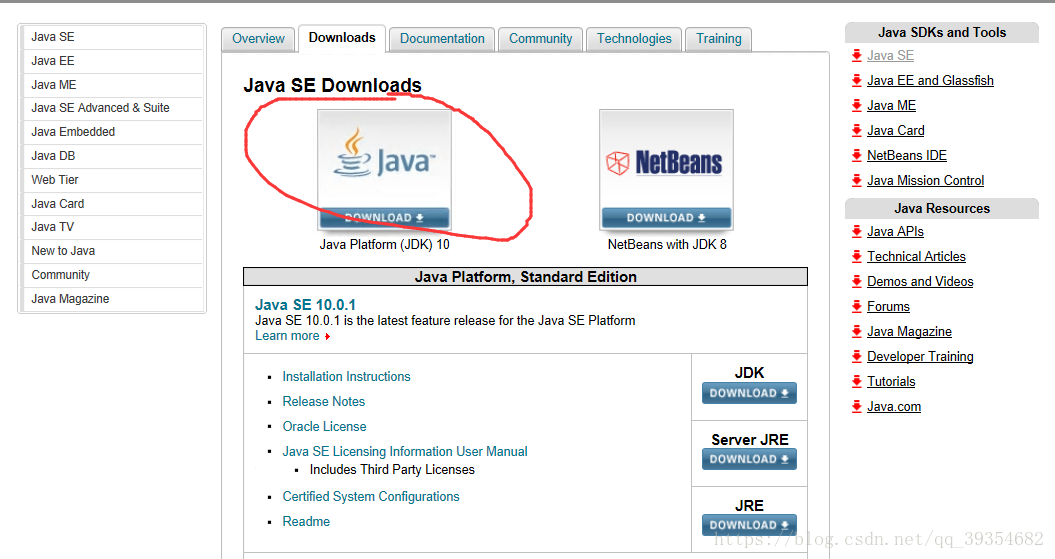Click the red arrow icon beside Java Mission Control
Image resolution: width=1055 pixels, height=559 pixels.
point(857,180)
